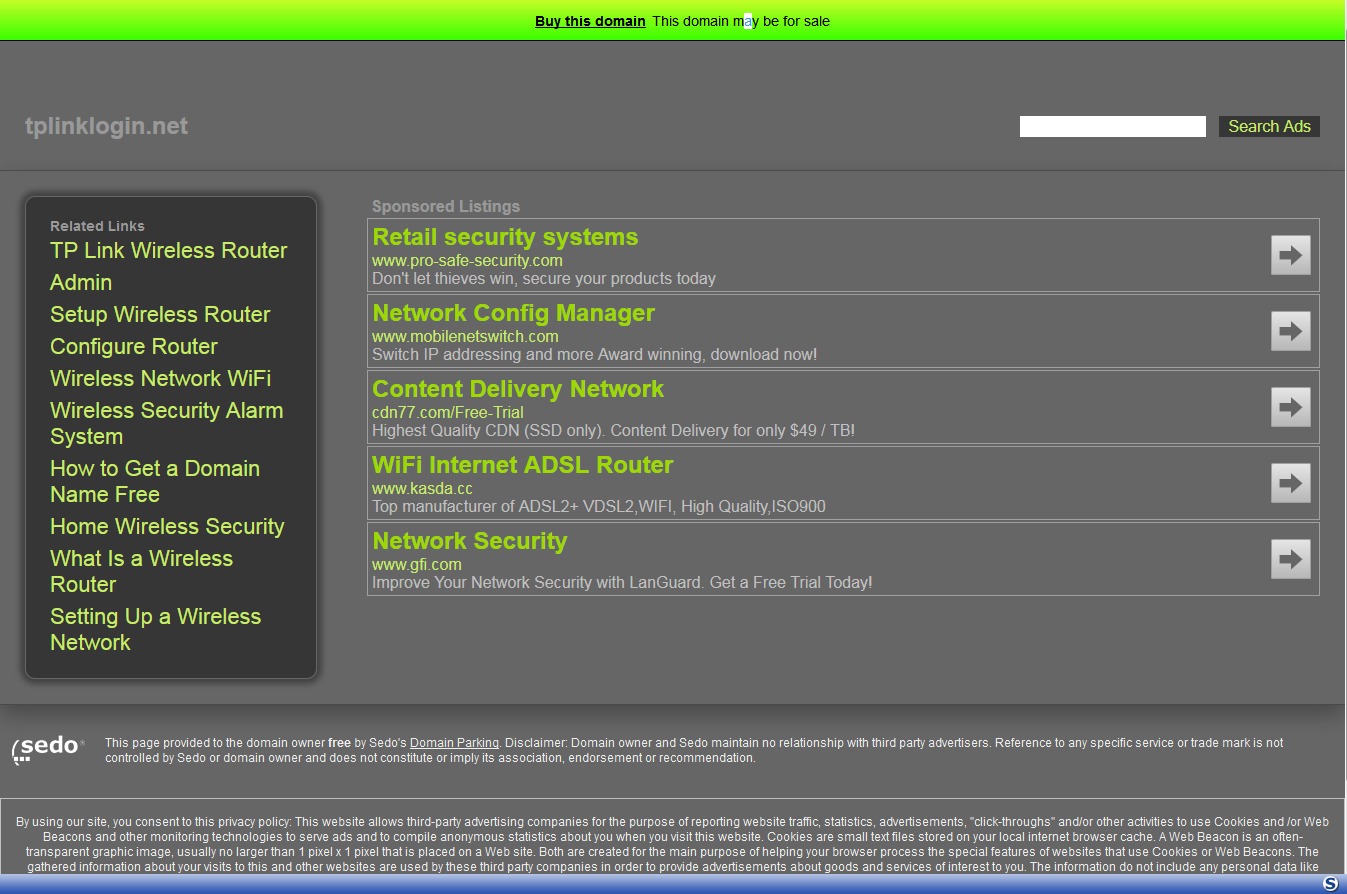Click 'Highest Quality CDN (SSD only)' description
Screen dimensions: 1347x894
coord(614,431)
